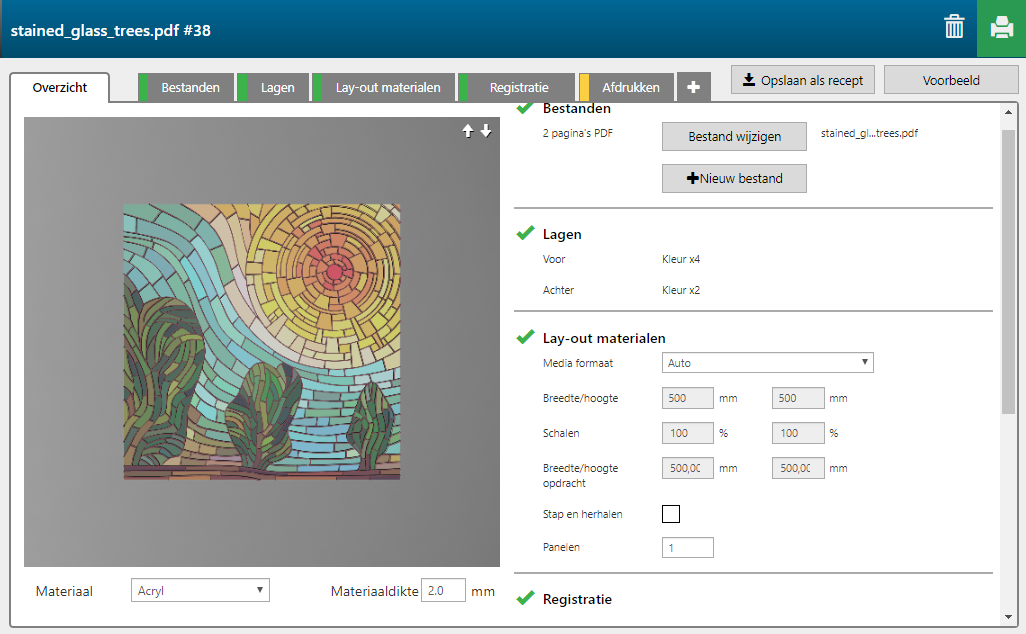Click the Lagen section heading
1026x634 pixels.
click(562, 234)
